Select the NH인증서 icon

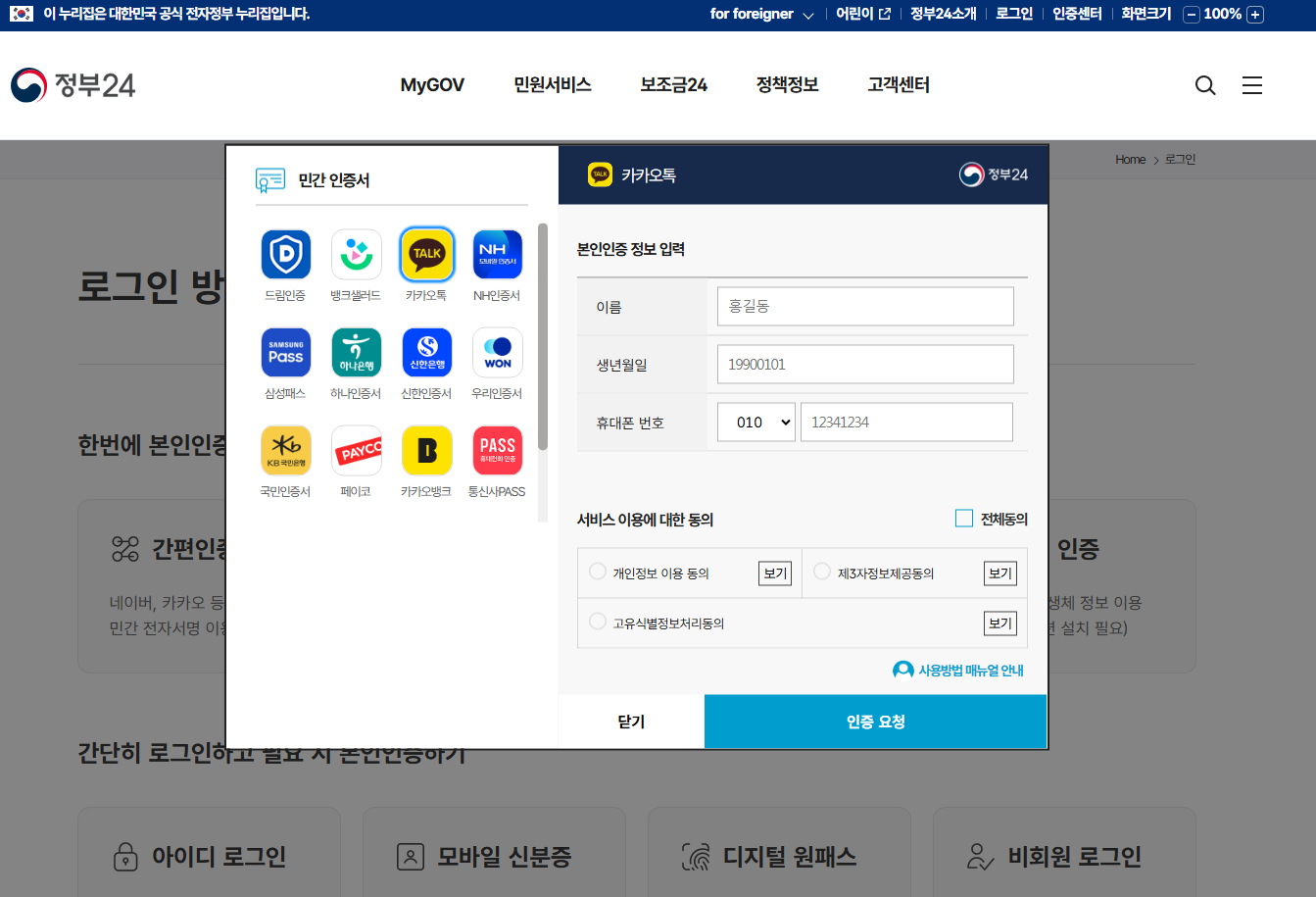click(x=497, y=254)
